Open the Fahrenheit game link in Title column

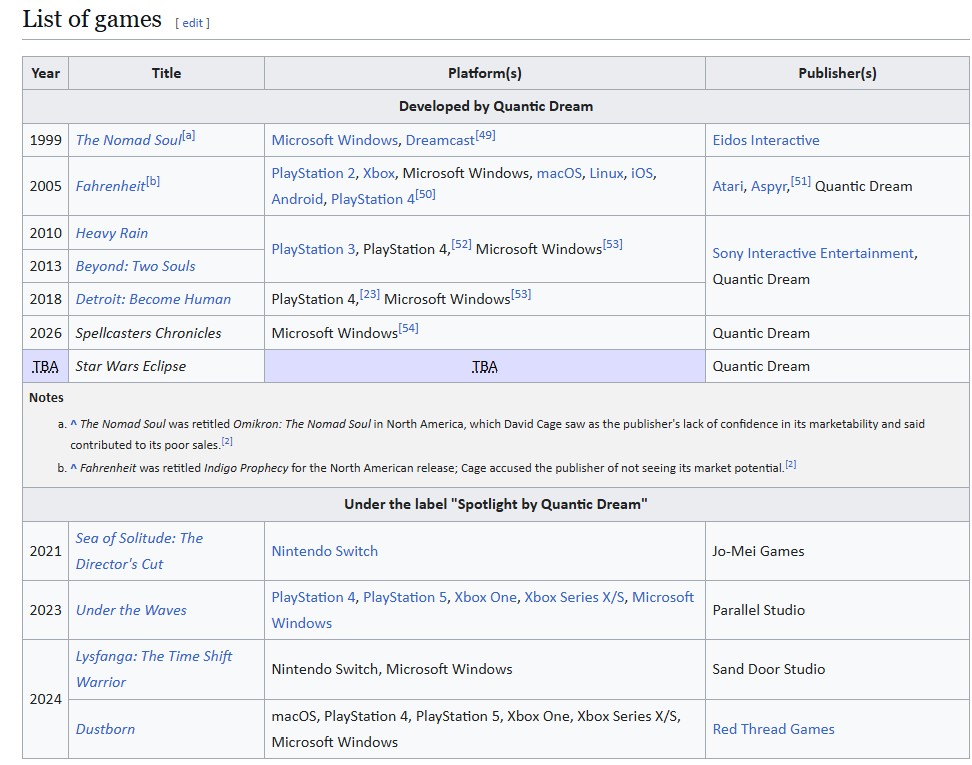[110, 186]
